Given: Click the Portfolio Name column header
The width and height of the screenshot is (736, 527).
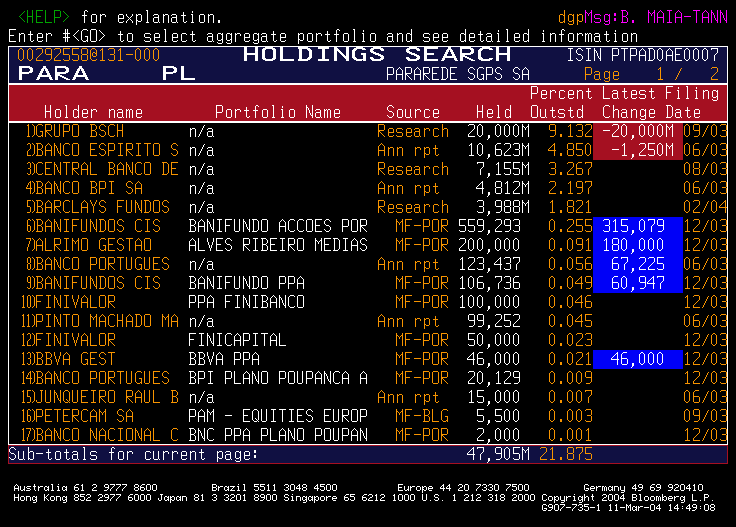Looking at the screenshot, I should (278, 112).
